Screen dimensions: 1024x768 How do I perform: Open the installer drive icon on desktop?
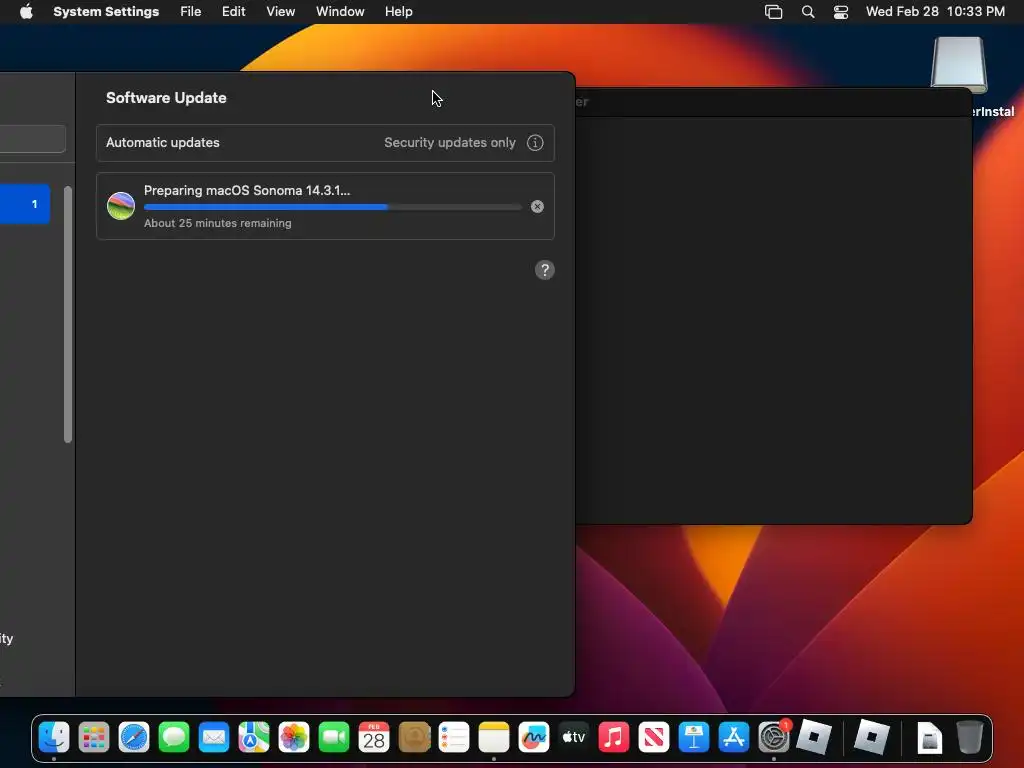click(959, 65)
